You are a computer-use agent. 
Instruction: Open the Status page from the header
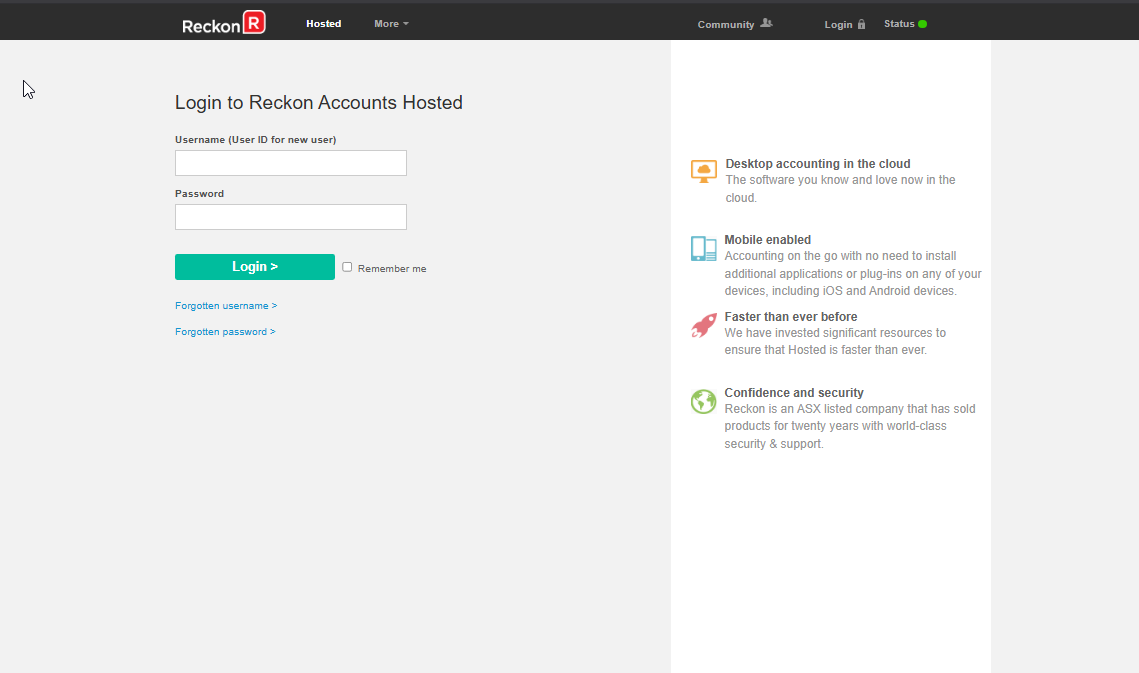pyautogui.click(x=899, y=24)
